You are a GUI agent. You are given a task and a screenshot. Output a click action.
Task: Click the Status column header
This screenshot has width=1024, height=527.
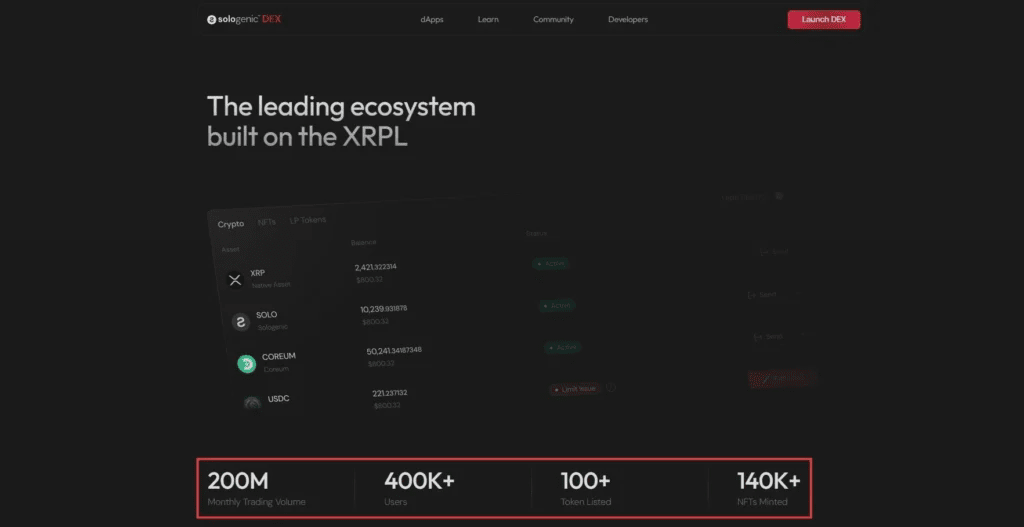click(536, 233)
